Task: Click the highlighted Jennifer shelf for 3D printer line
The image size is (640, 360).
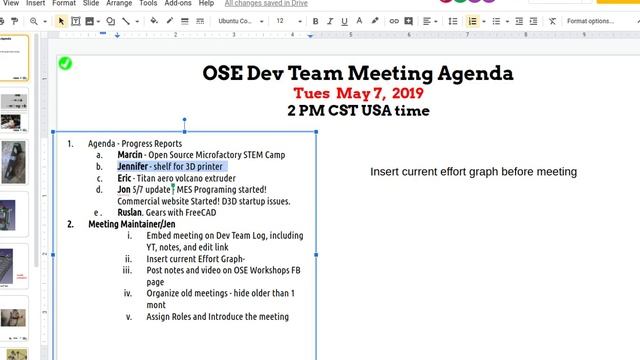Action: coord(172,167)
